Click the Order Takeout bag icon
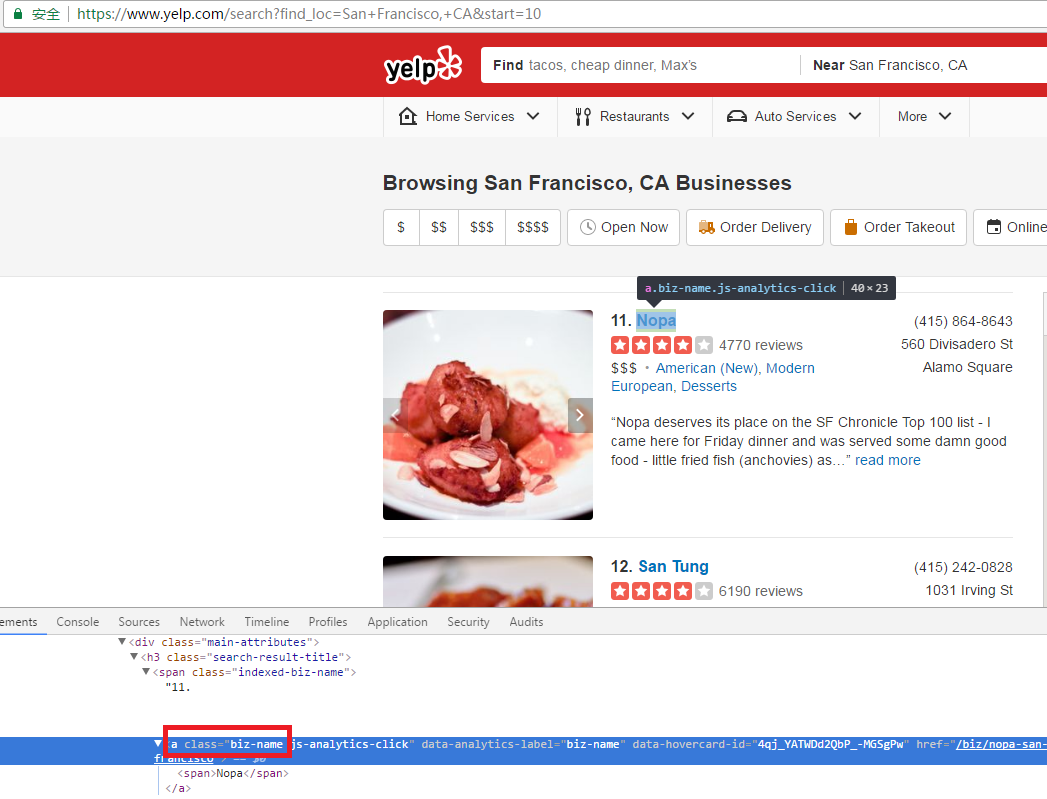This screenshot has height=799, width=1047. pos(851,227)
